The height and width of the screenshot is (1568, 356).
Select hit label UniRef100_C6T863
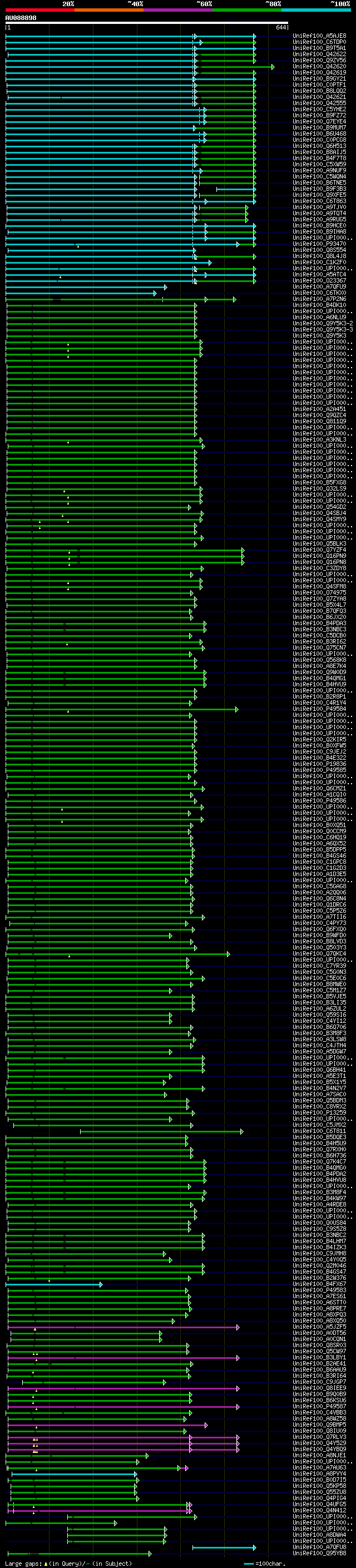[319, 201]
